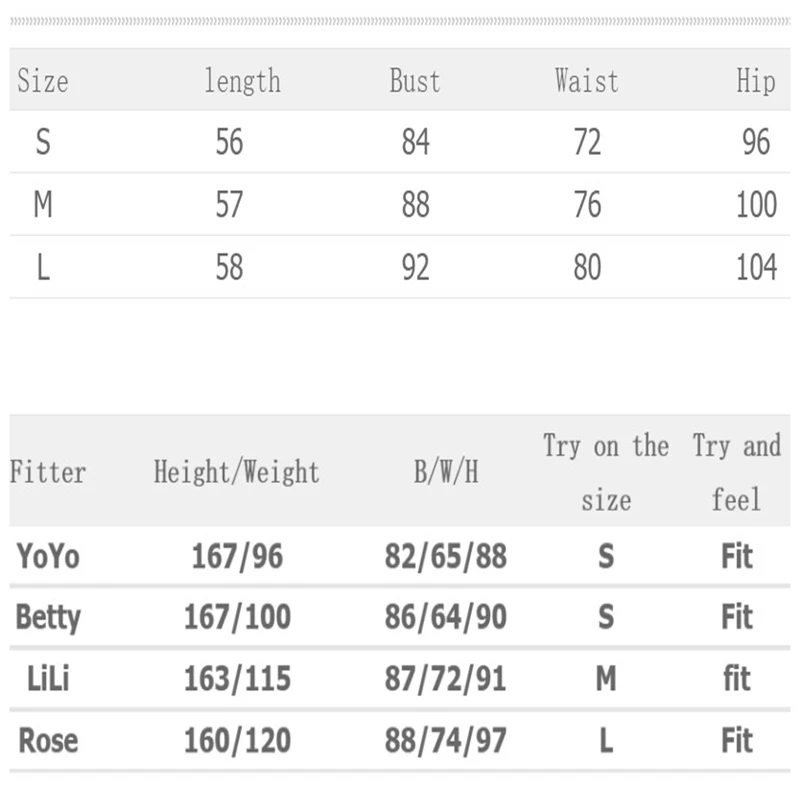Select fitter name Betty

pyautogui.click(x=48, y=617)
